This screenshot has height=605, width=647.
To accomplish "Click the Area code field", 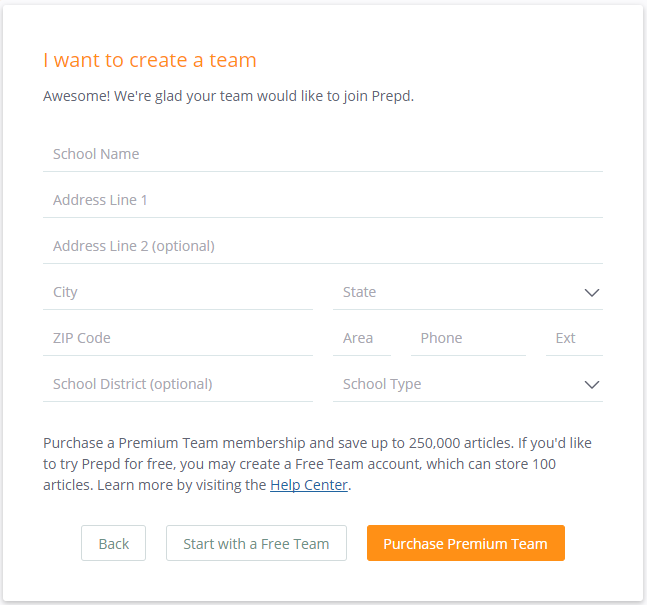I will (362, 338).
